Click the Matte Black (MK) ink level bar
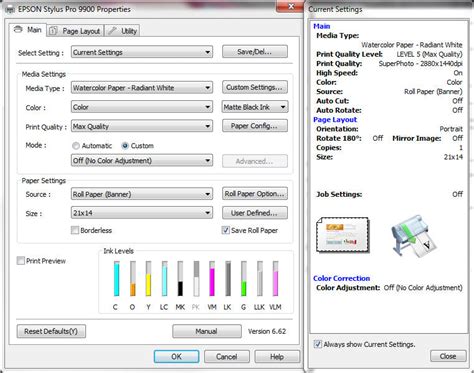474x373 pixels. (180, 279)
